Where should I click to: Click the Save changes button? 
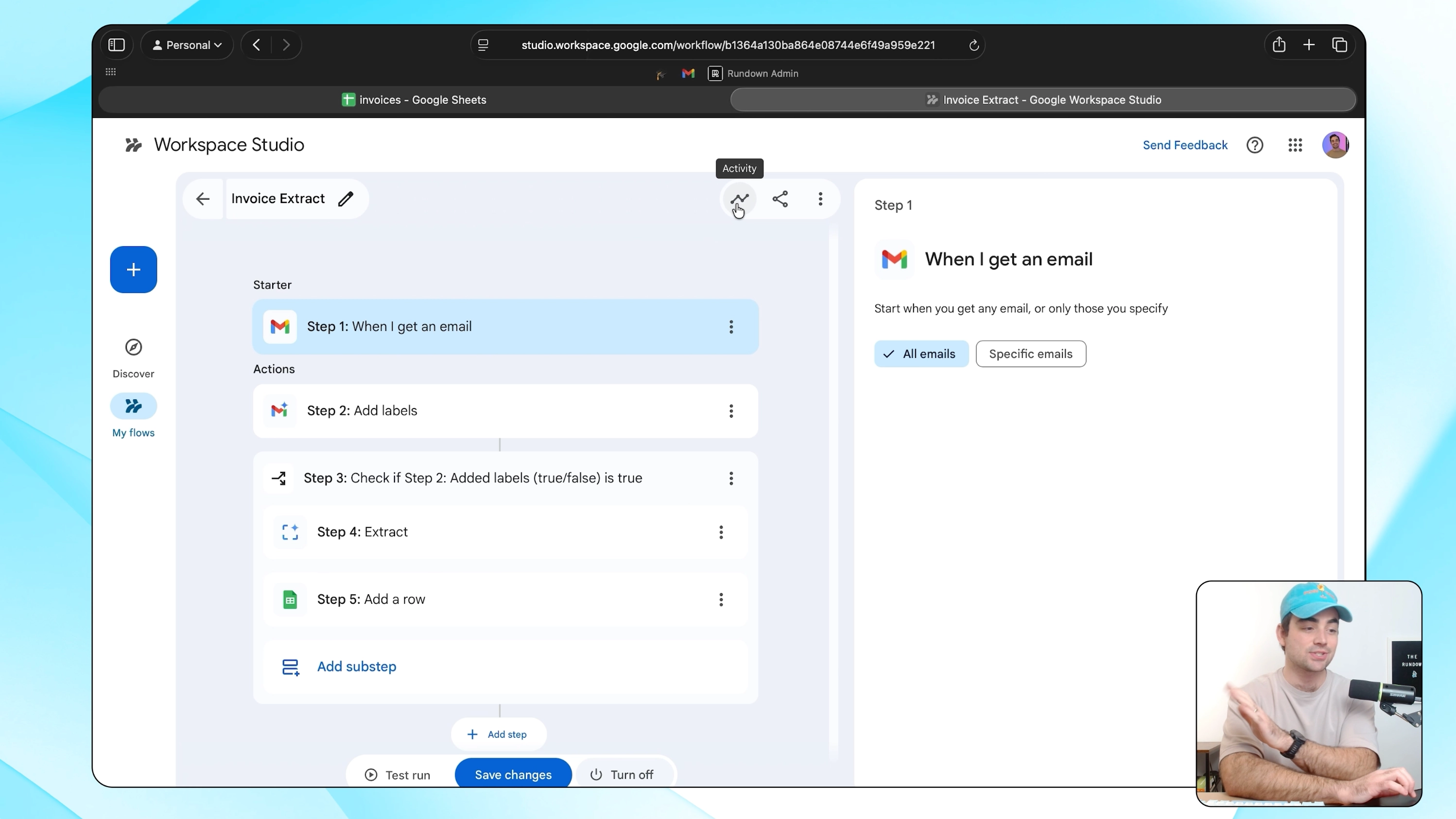(x=513, y=774)
